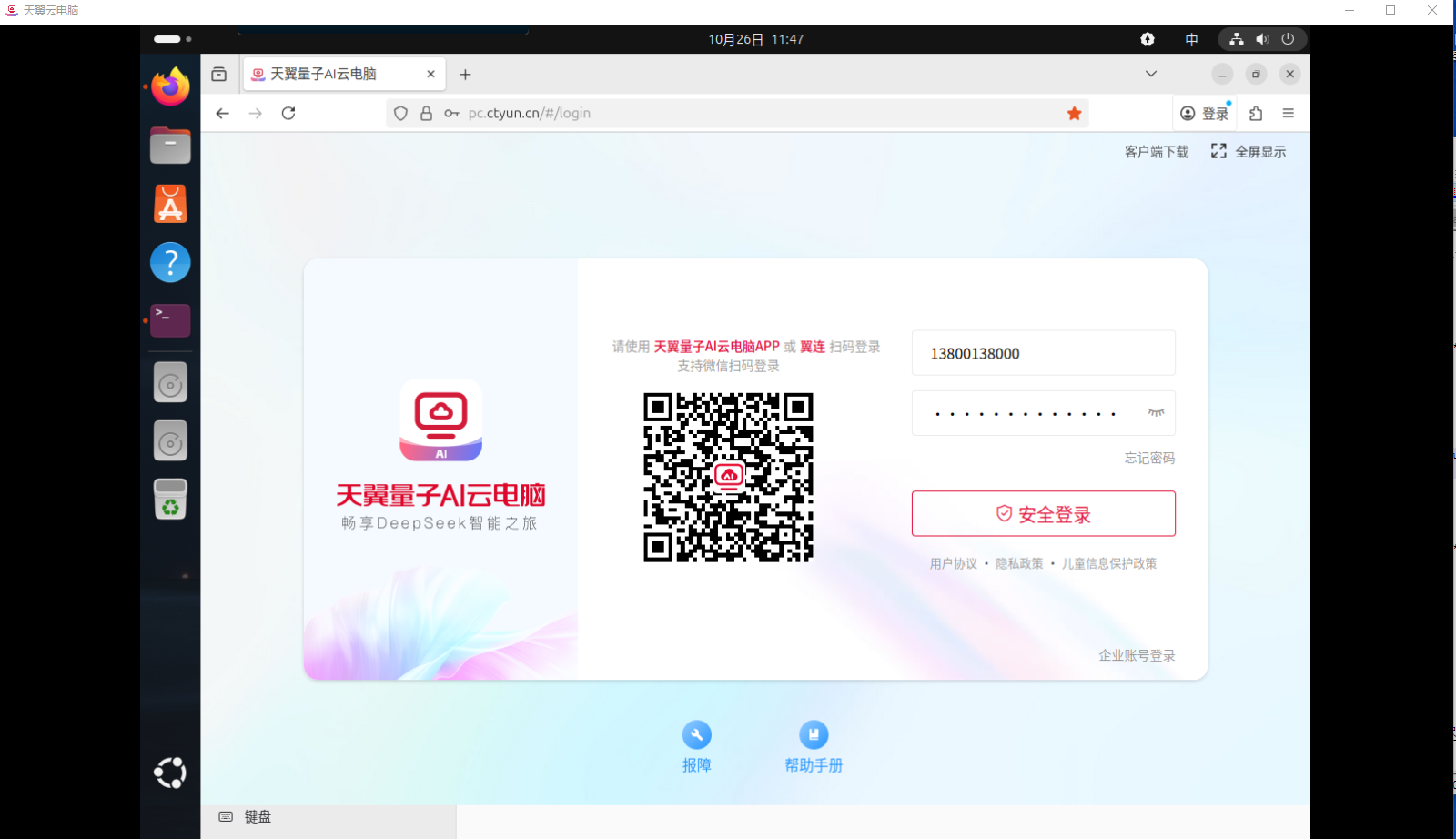Reload the current page

coord(288,114)
